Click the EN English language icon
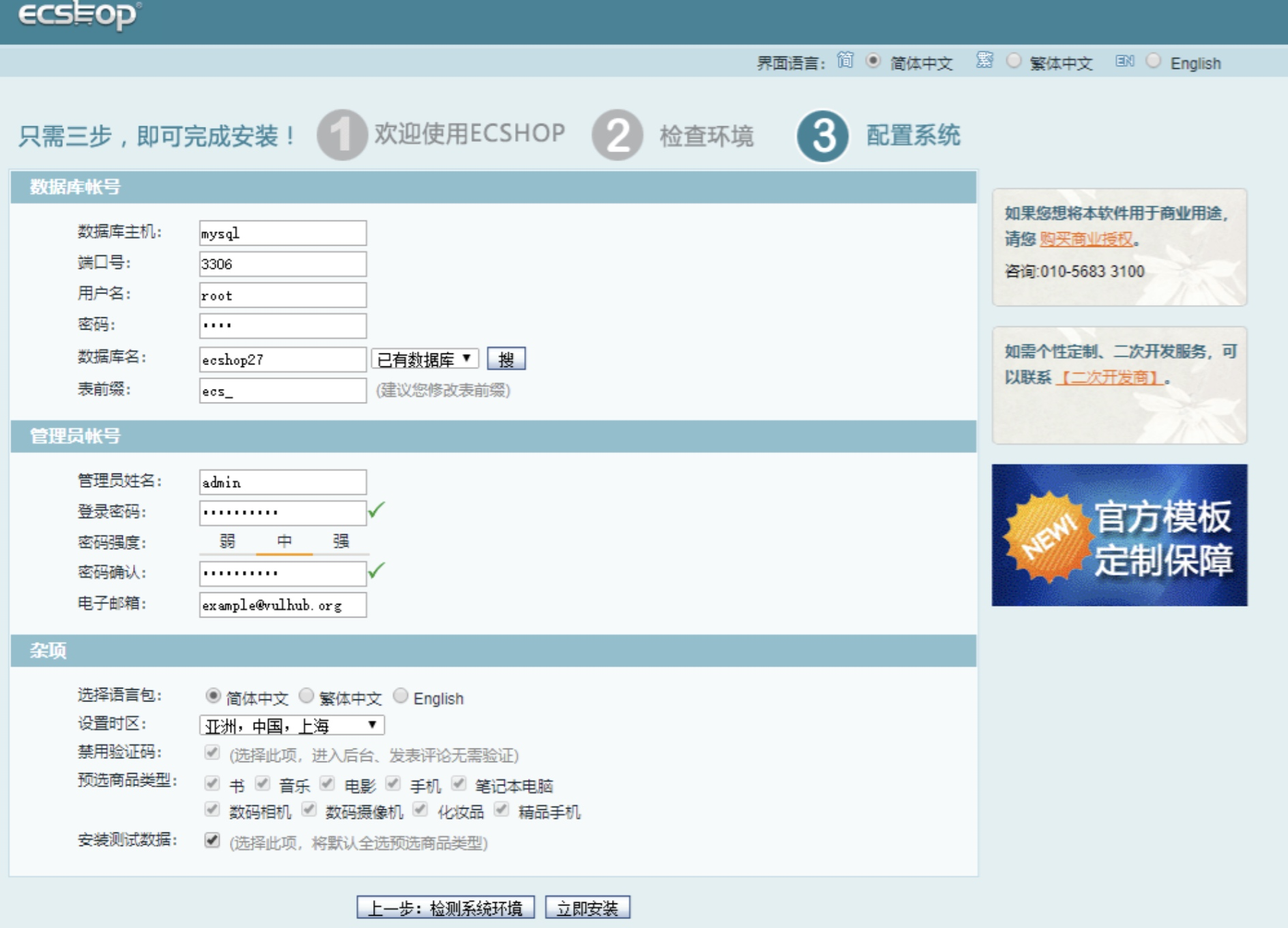The image size is (1288, 928). pos(1125,61)
